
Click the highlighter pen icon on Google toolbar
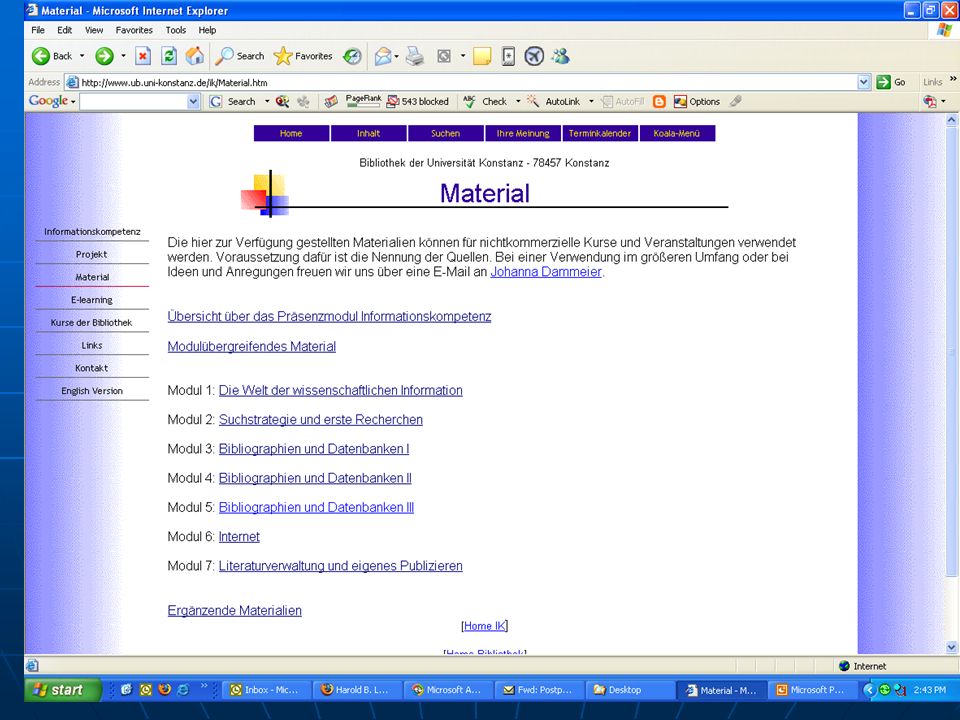(x=735, y=101)
